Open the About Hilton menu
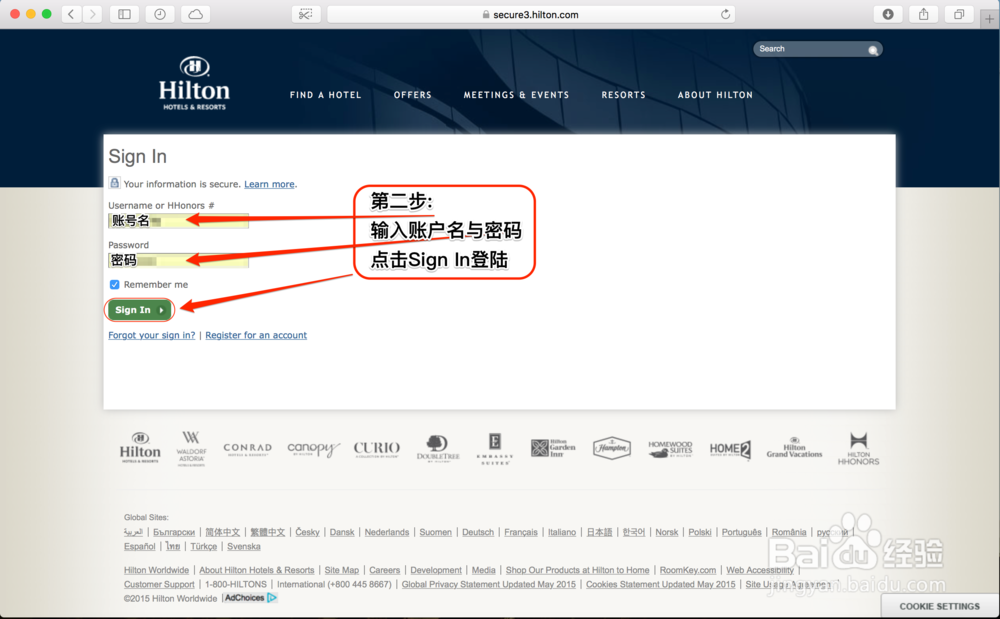Image resolution: width=1000 pixels, height=619 pixels. pos(715,95)
